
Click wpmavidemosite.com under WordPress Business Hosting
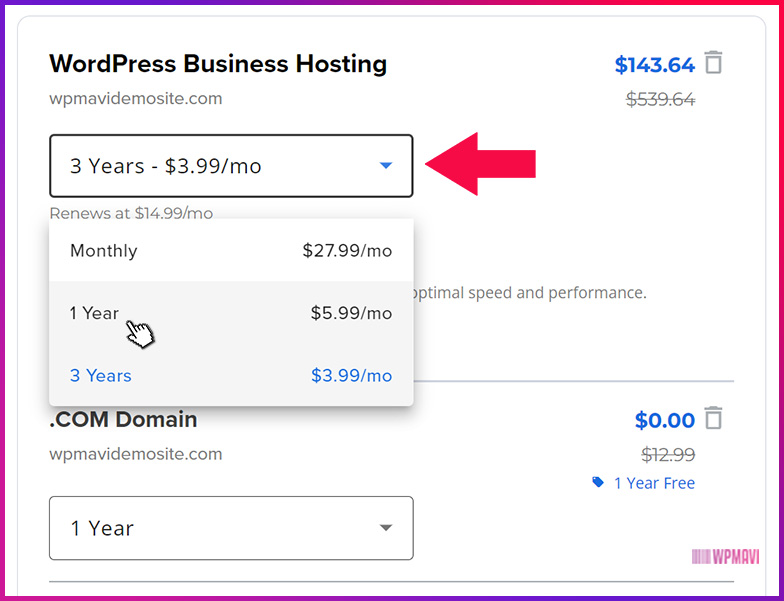tap(136, 98)
